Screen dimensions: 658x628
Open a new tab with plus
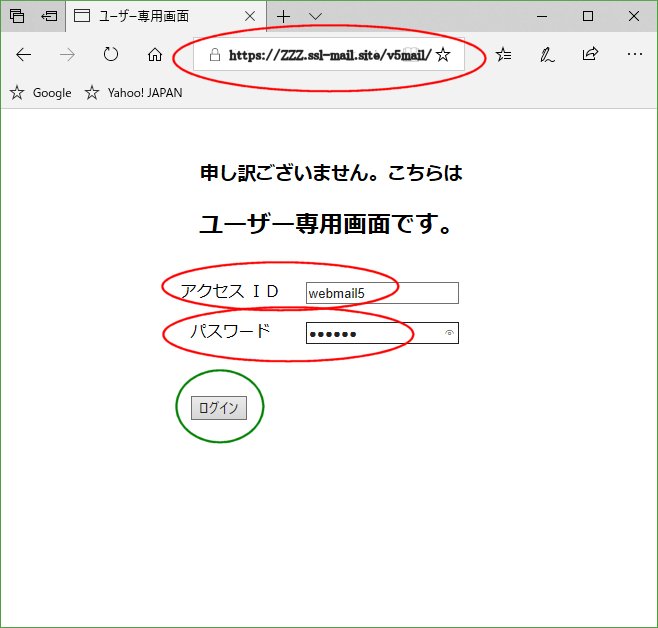(x=284, y=16)
